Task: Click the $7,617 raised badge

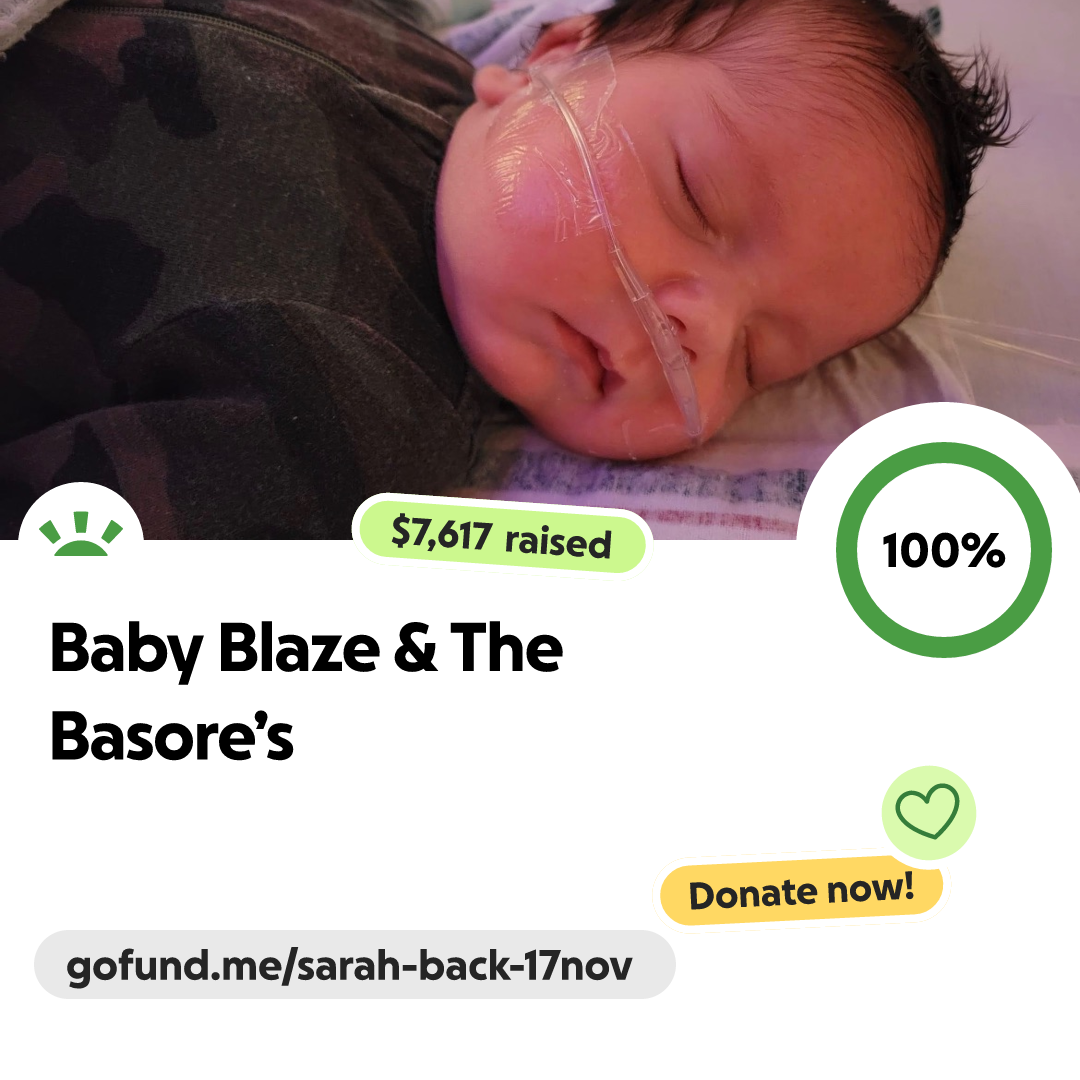Action: [x=502, y=537]
